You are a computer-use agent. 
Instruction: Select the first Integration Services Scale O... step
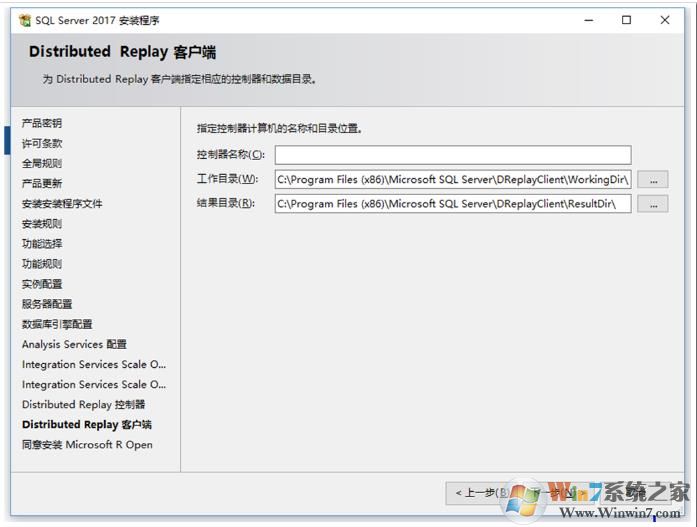[94, 364]
